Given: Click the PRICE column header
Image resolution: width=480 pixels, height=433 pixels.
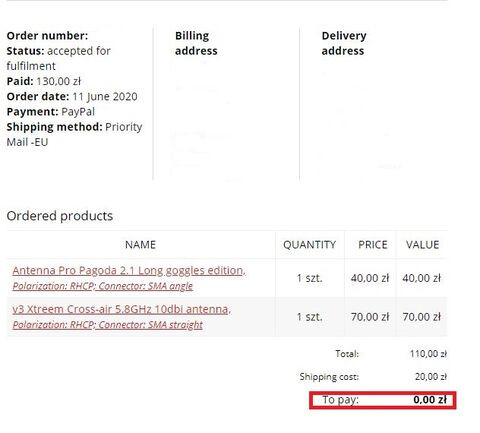Looking at the screenshot, I should 373,245.
